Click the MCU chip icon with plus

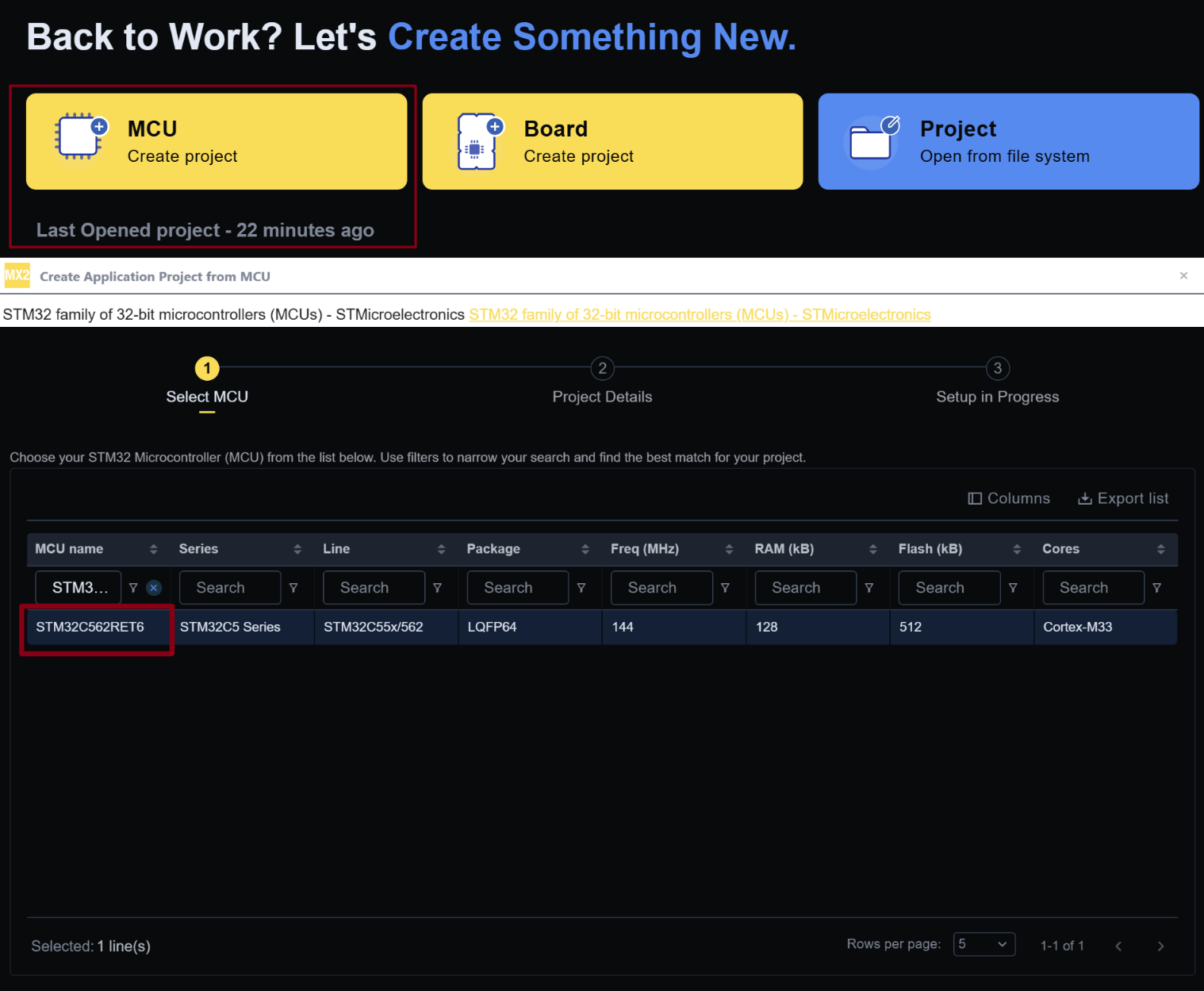(80, 137)
